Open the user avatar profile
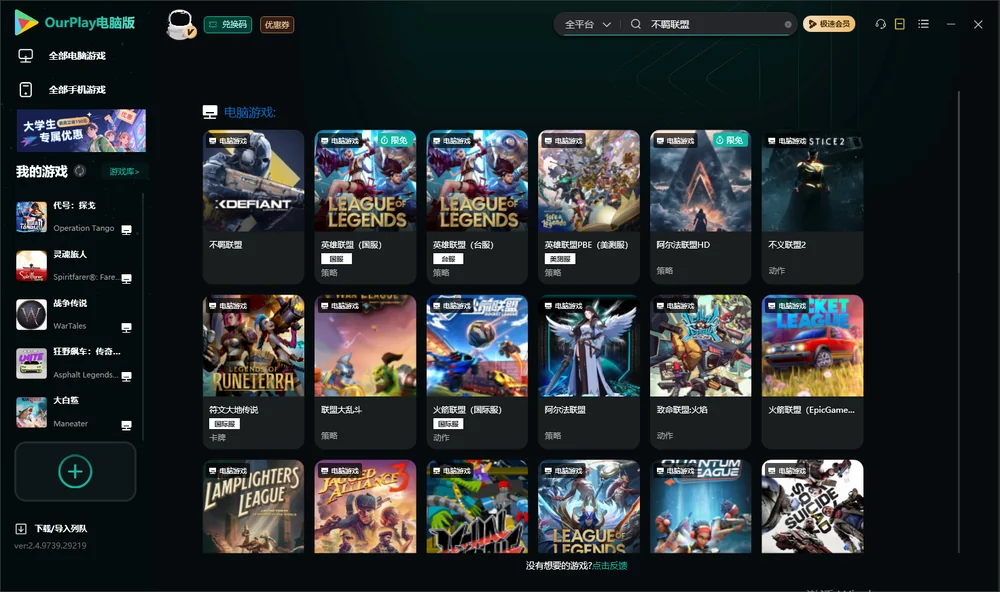The height and width of the screenshot is (592, 1000). (x=180, y=24)
